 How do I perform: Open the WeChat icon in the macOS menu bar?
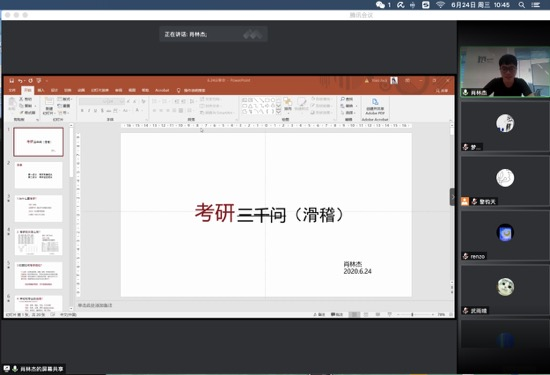380,5
